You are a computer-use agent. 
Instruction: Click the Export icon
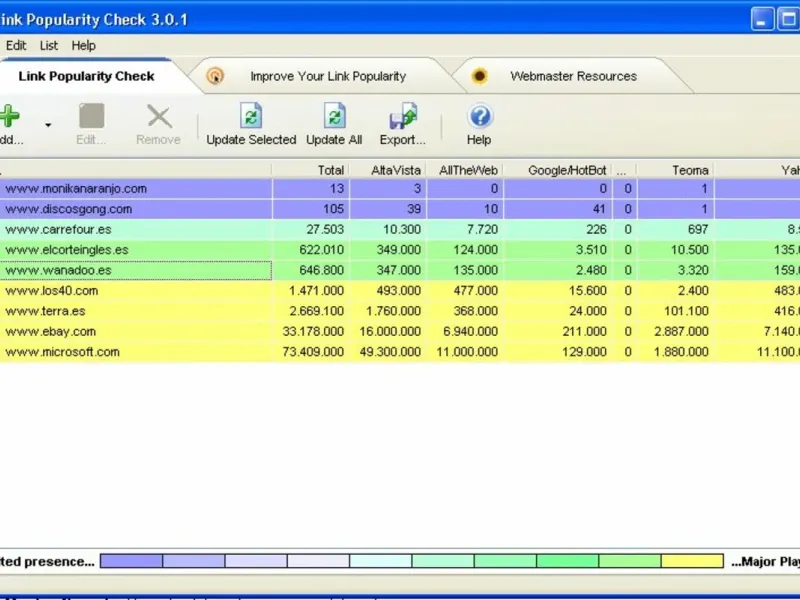coord(403,116)
